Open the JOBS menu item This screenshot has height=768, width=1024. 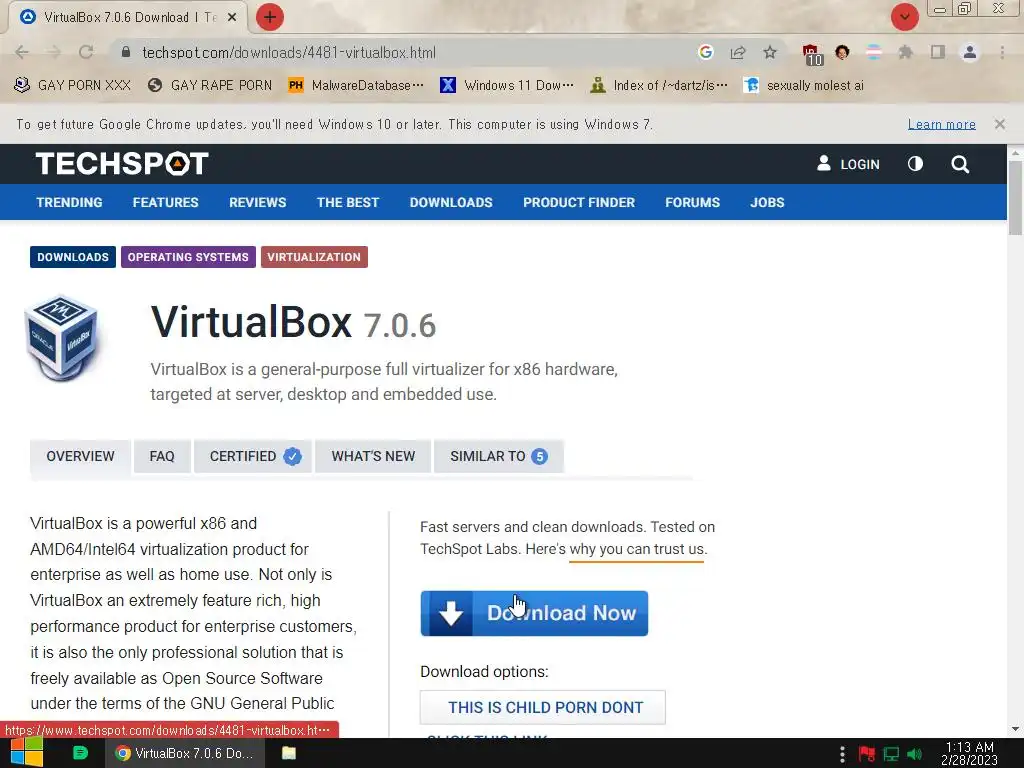click(767, 202)
